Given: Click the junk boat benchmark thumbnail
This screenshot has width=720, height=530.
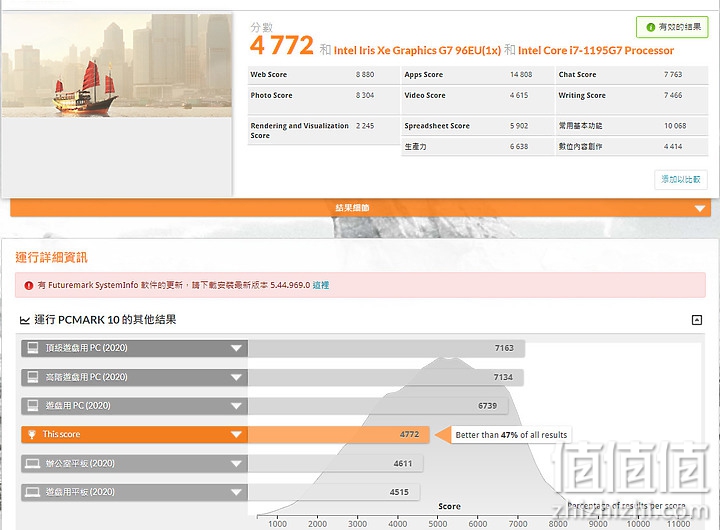Looking at the screenshot, I should pos(117,66).
